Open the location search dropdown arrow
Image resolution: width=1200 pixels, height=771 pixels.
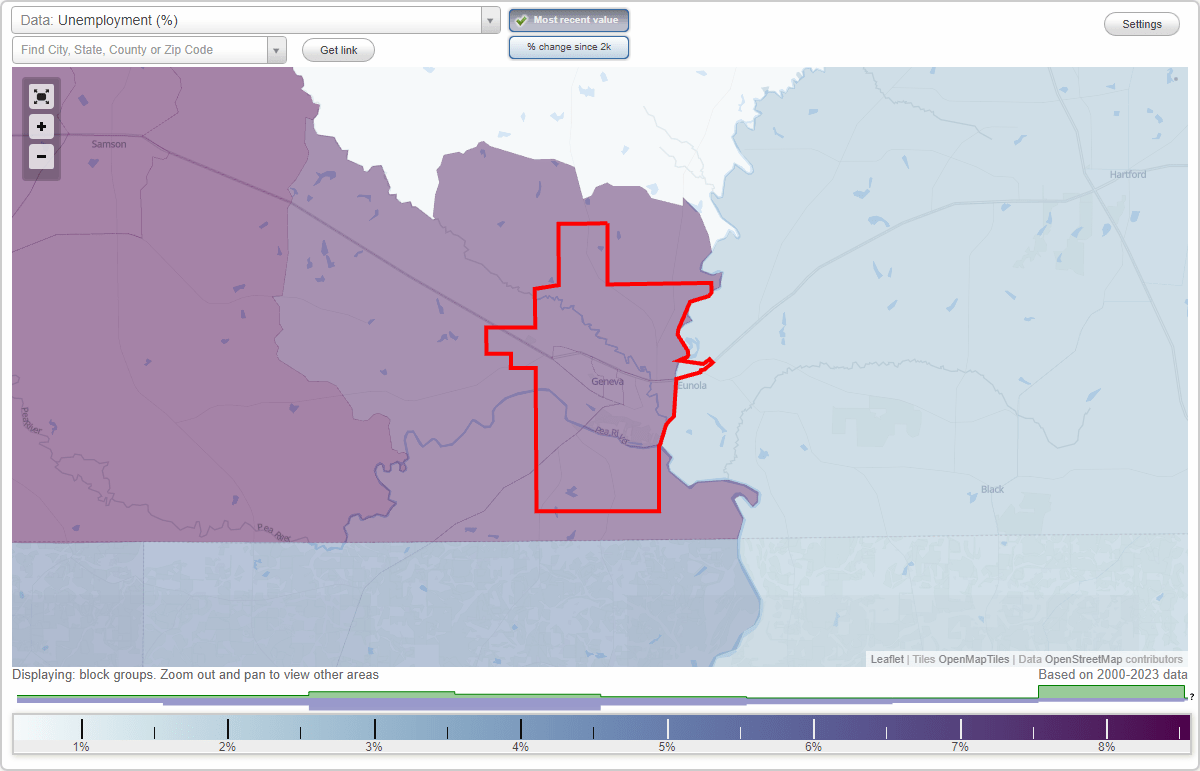(277, 50)
